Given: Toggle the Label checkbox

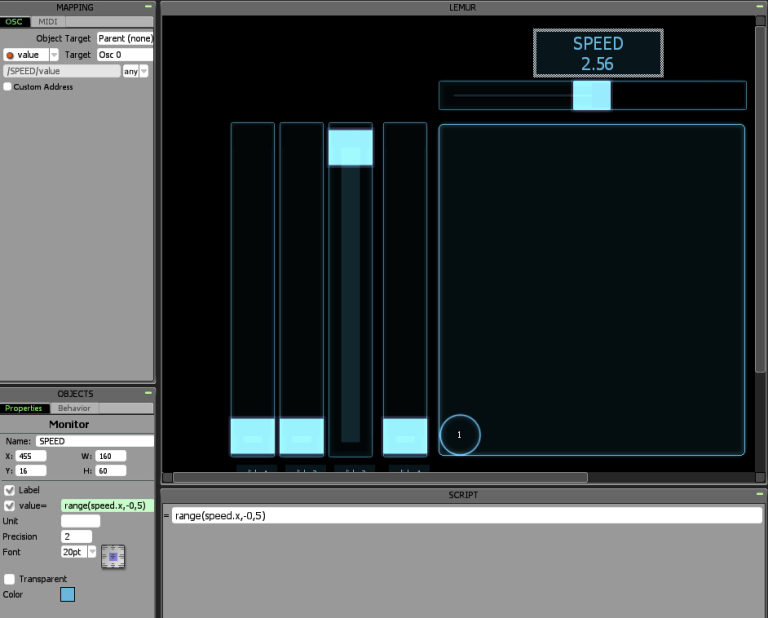Looking at the screenshot, I should click(x=10, y=490).
